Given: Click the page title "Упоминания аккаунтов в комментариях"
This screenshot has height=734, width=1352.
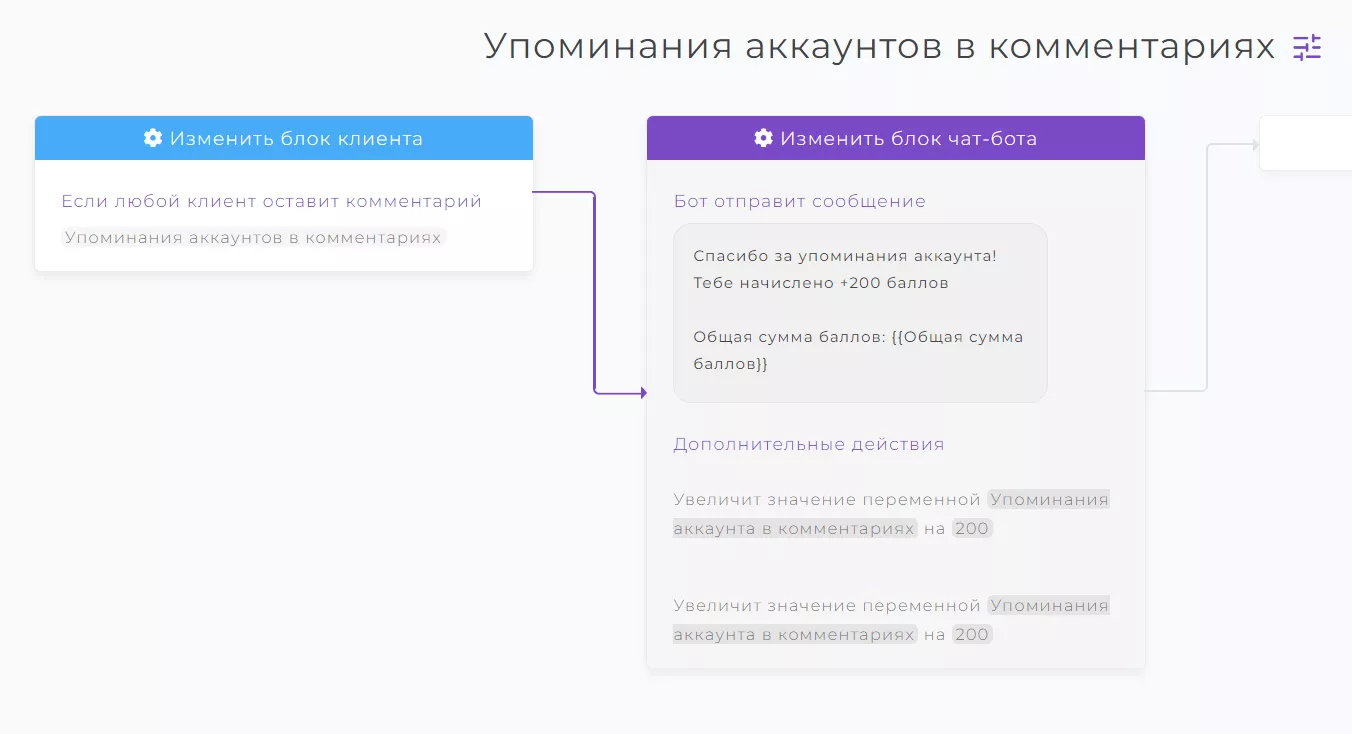Looking at the screenshot, I should pos(880,47).
